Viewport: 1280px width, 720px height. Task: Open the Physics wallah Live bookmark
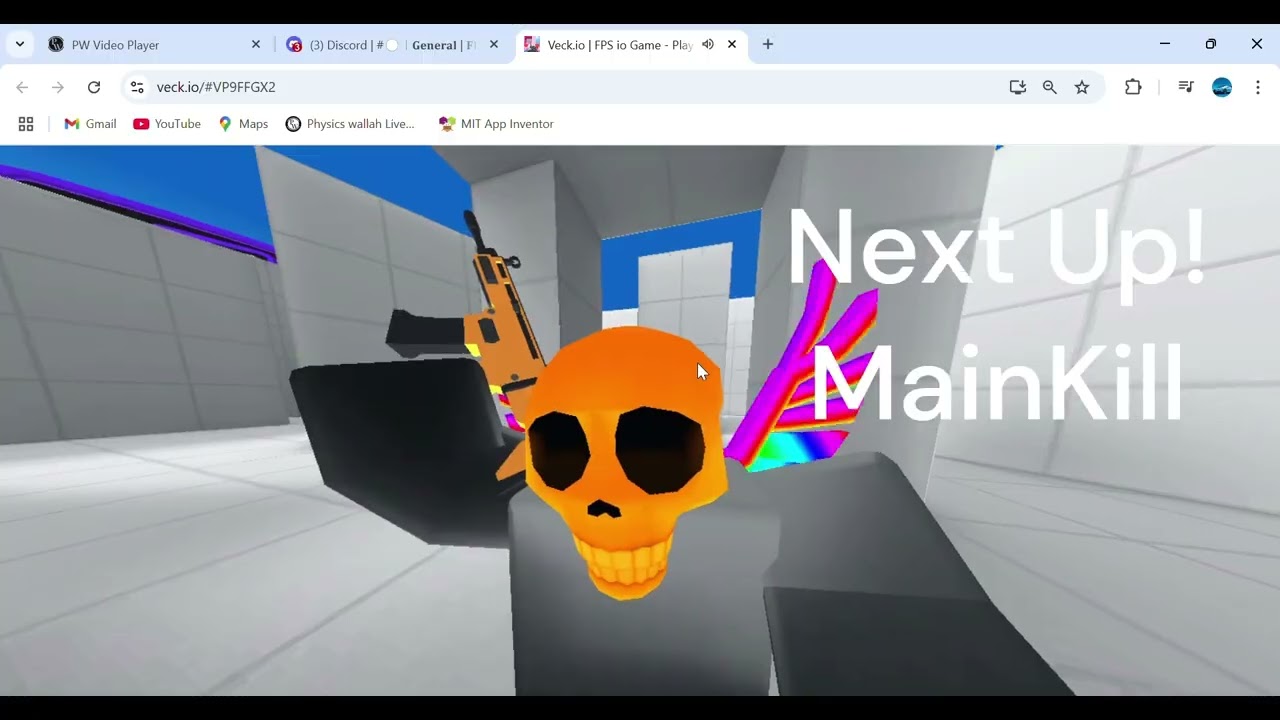pyautogui.click(x=350, y=124)
